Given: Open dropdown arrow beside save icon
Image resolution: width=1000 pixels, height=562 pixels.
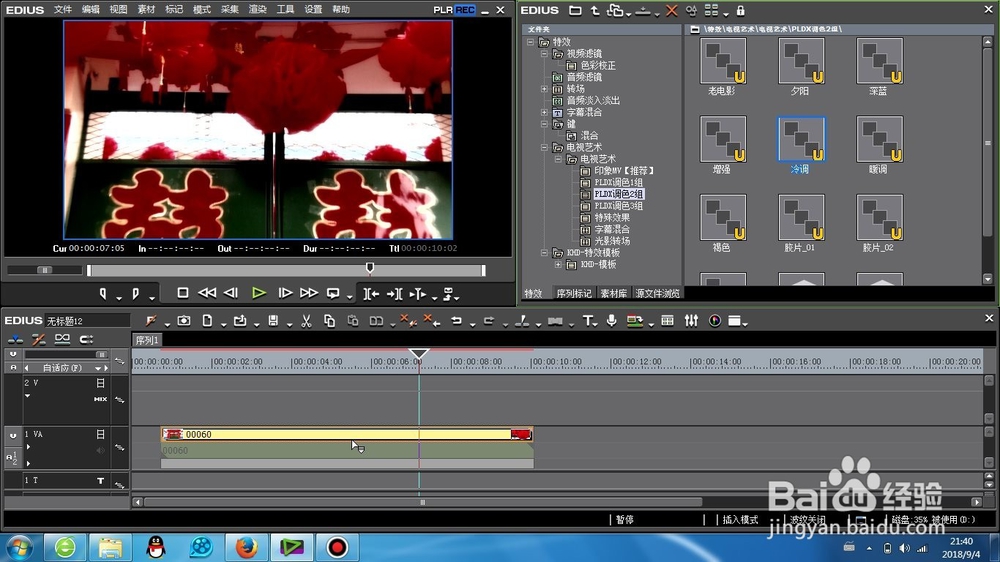Looking at the screenshot, I should [289, 324].
